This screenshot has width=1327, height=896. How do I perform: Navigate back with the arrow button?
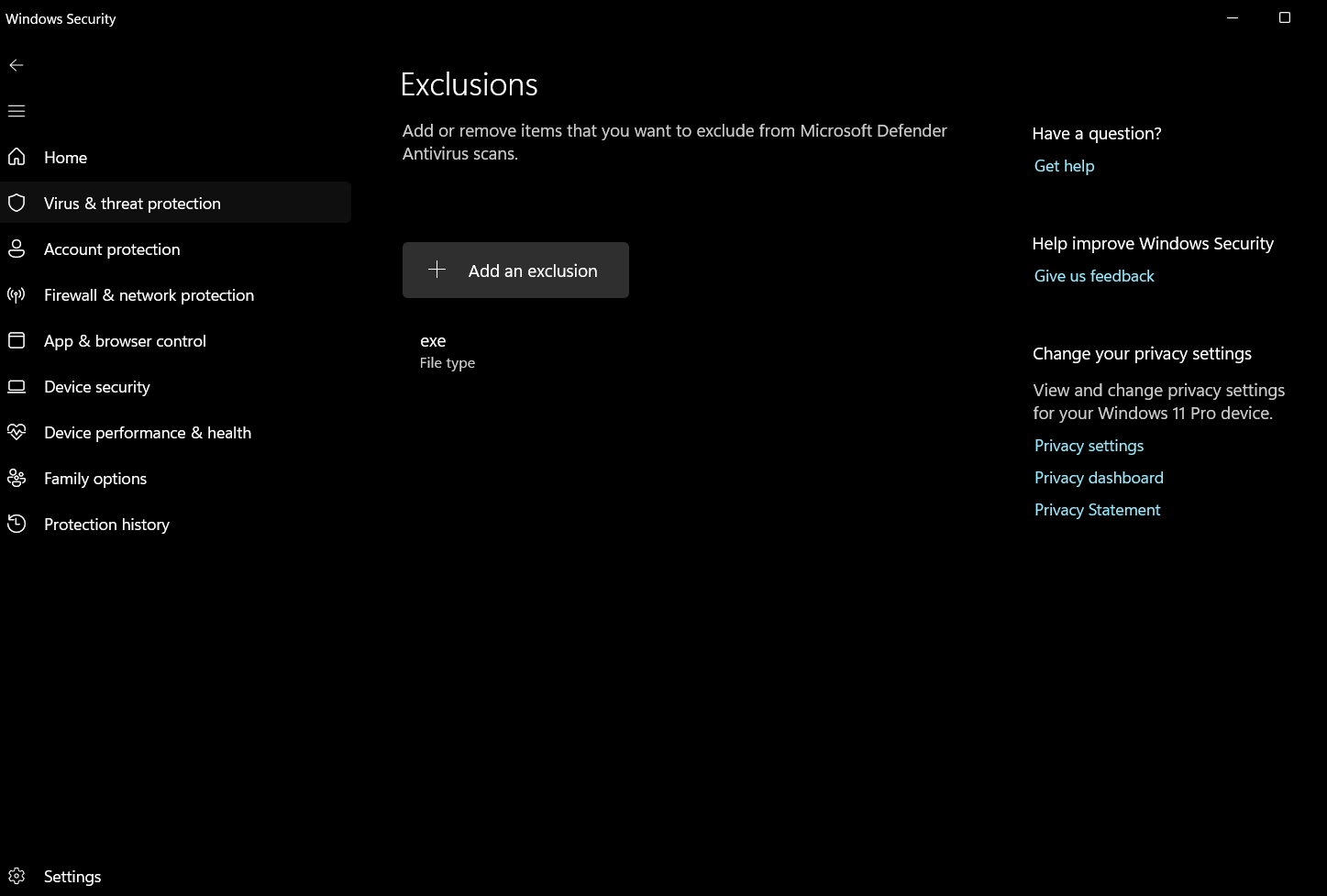(17, 64)
